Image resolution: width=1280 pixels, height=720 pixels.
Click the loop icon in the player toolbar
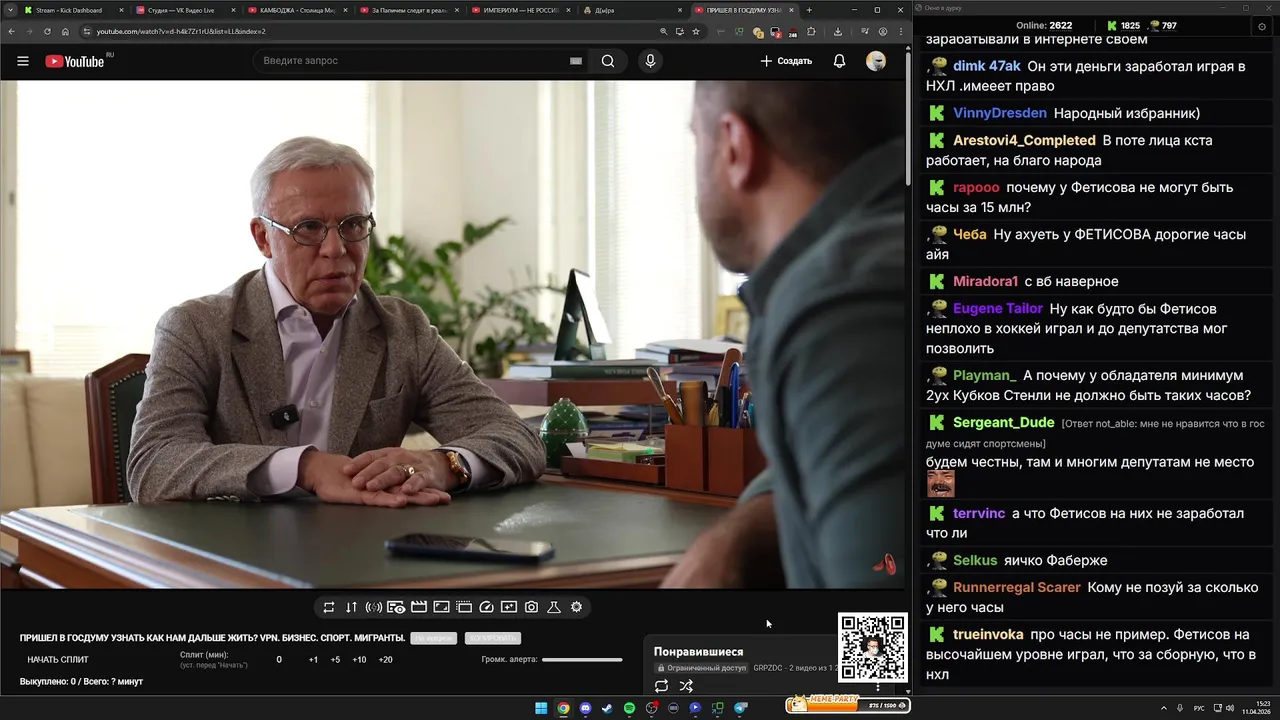328,607
